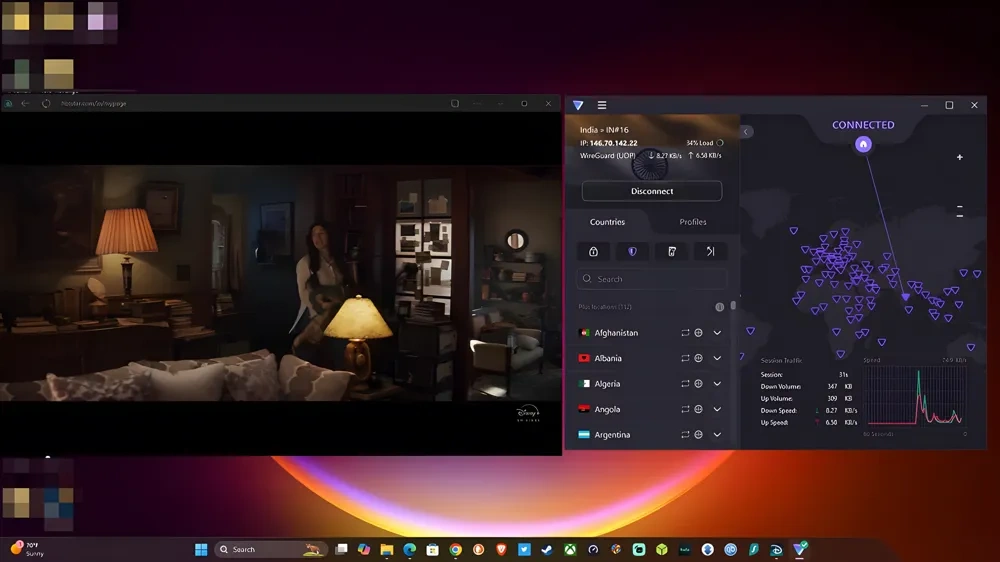
Task: Click the Angola globe icon
Action: [x=698, y=410]
